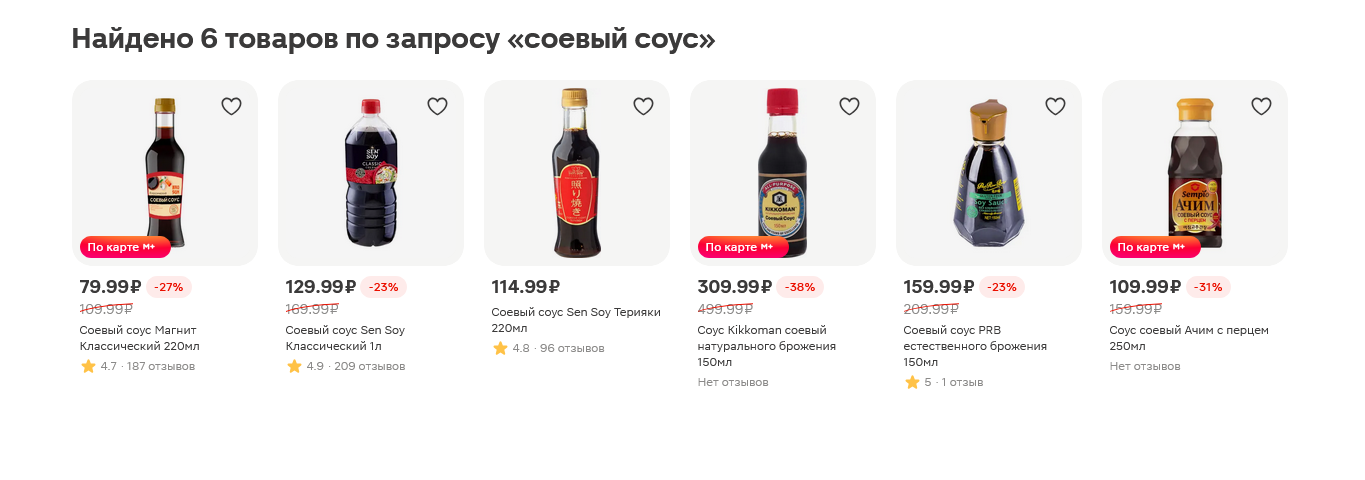This screenshot has width=1365, height=480.
Task: Go to Соус Kikkoman соевый натурального брожения
Action: coord(766,346)
